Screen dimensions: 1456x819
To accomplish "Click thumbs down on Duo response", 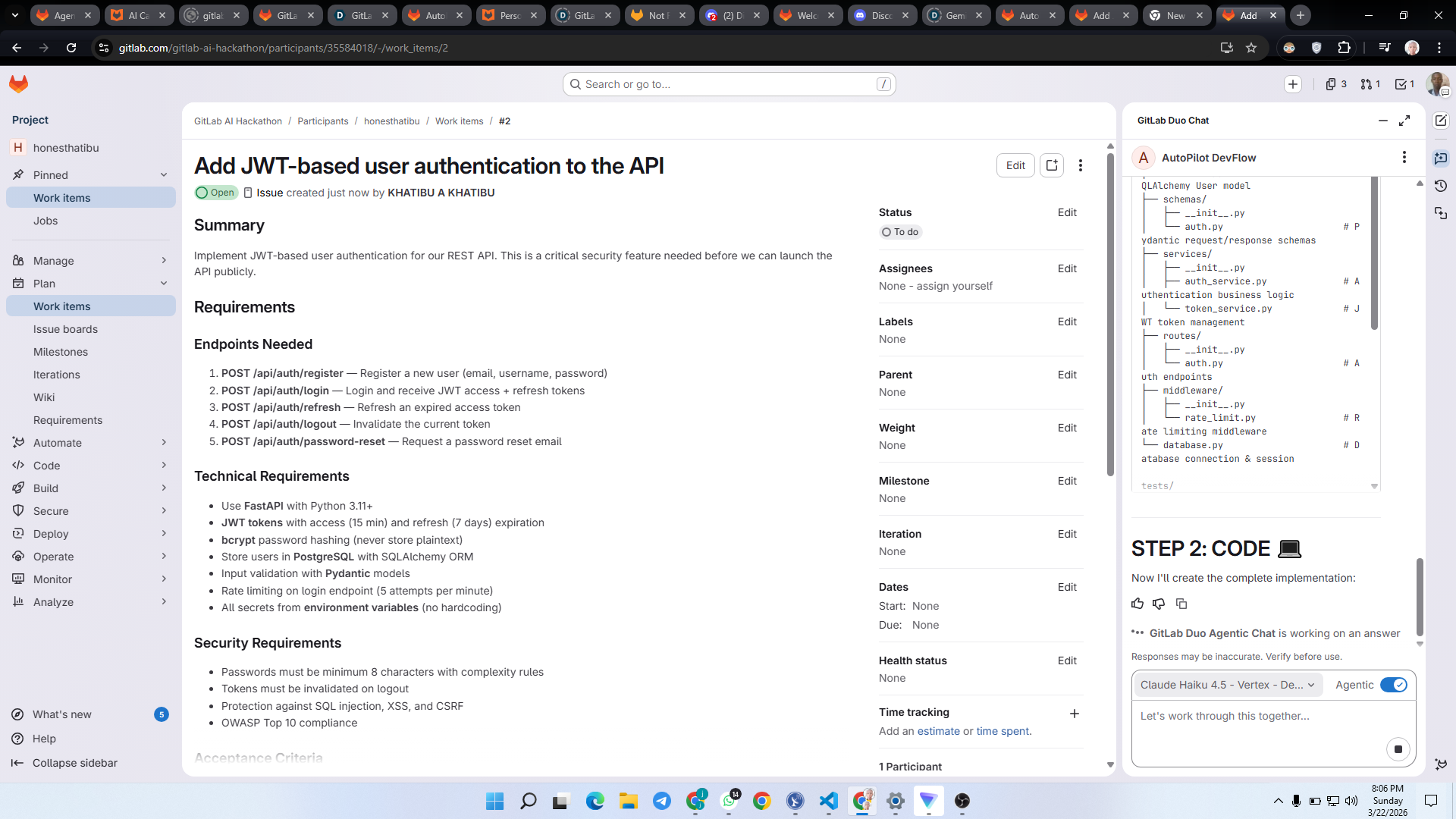I will 1159,604.
